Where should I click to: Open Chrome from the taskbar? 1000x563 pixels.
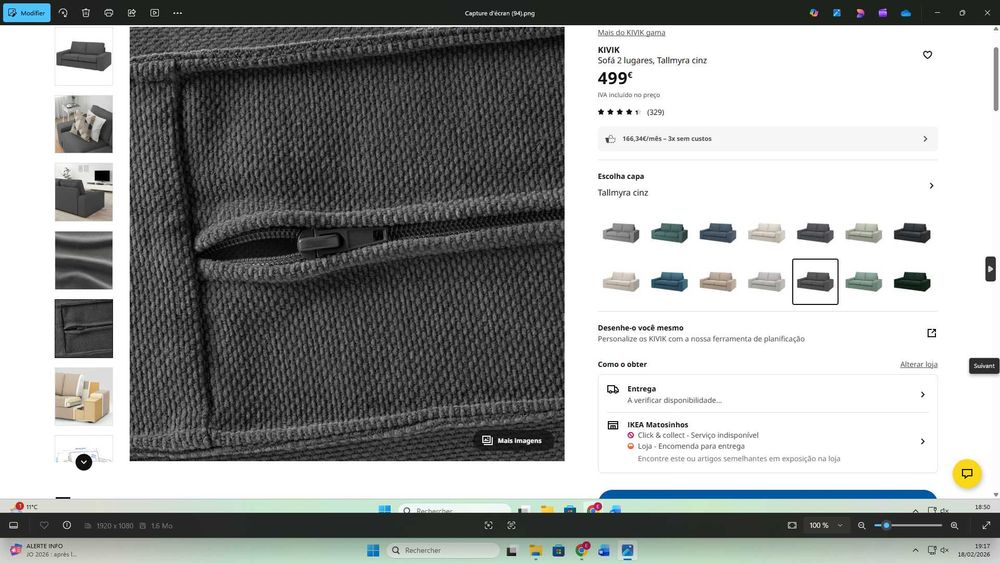click(x=582, y=550)
